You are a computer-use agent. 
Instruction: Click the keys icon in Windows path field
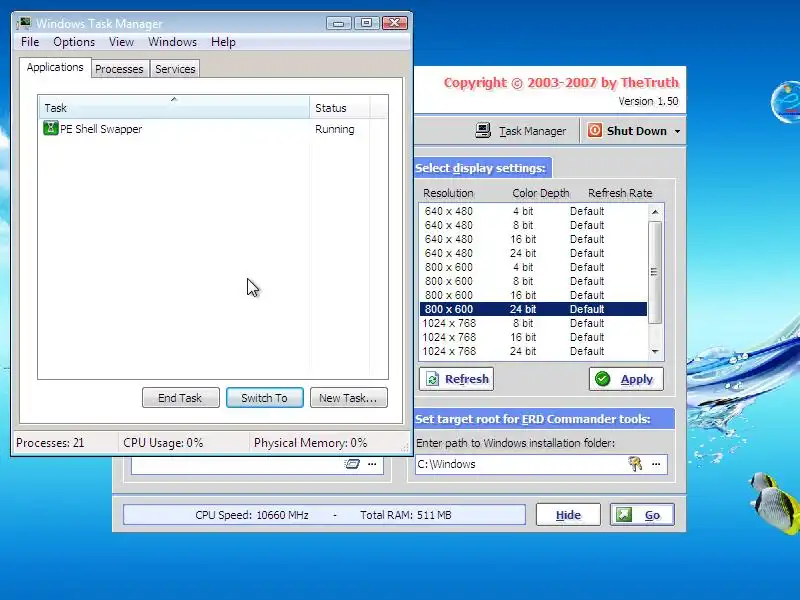635,464
